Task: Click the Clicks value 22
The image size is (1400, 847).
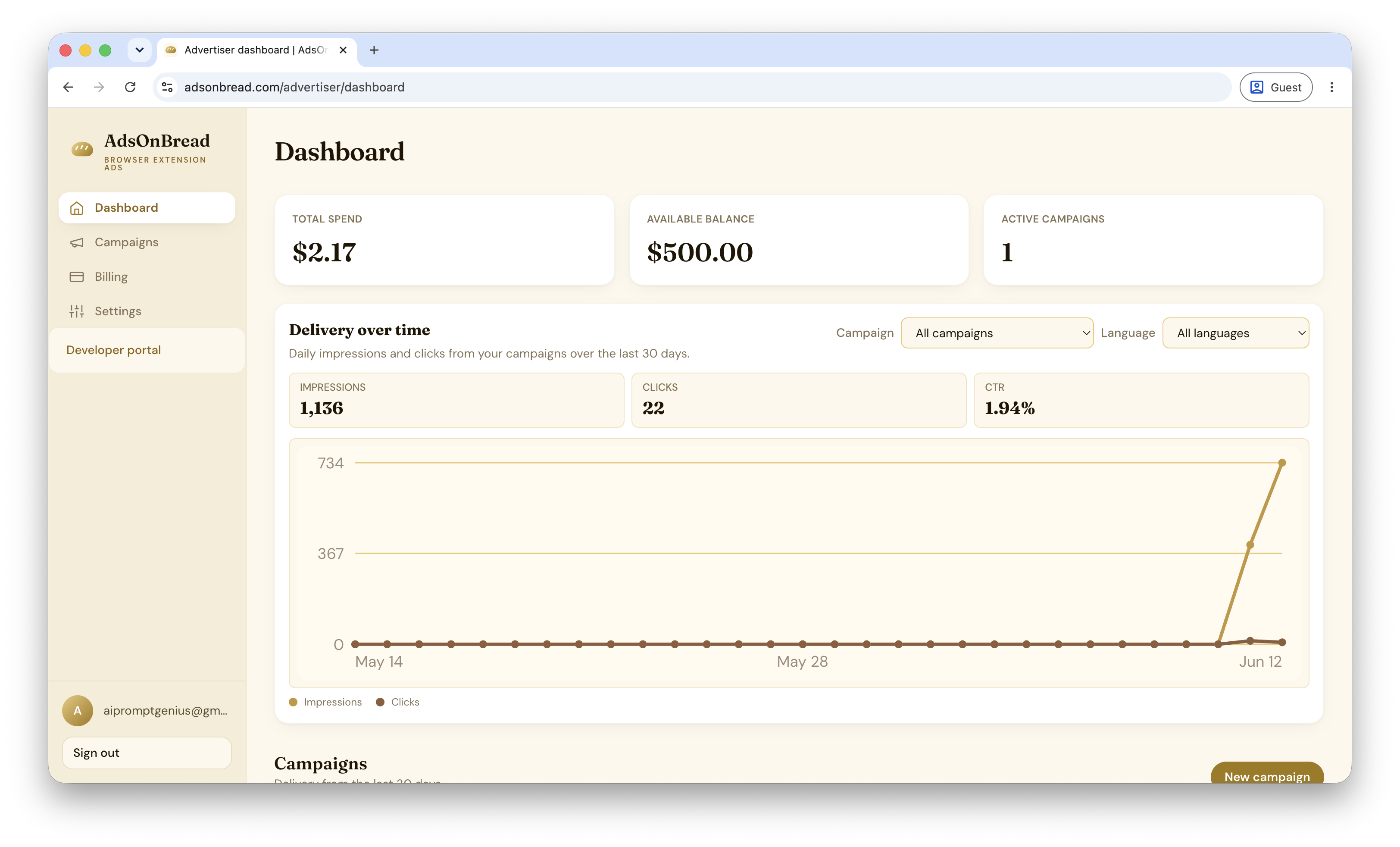Action: point(653,408)
